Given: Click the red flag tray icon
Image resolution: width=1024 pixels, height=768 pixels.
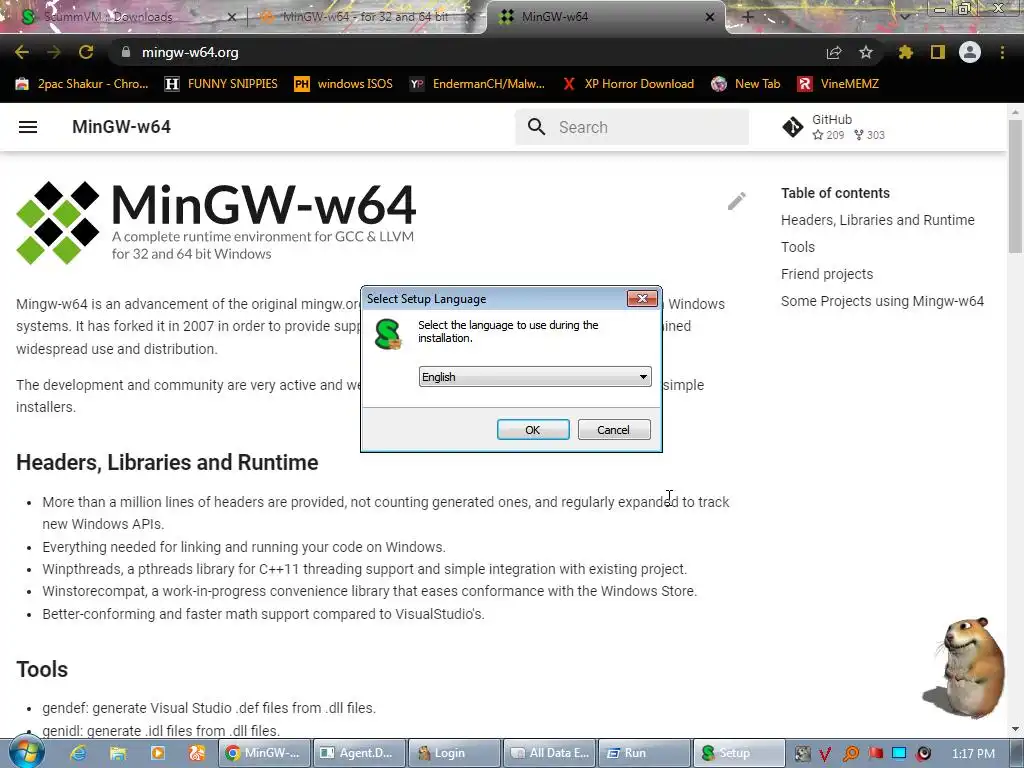Looking at the screenshot, I should (876, 754).
